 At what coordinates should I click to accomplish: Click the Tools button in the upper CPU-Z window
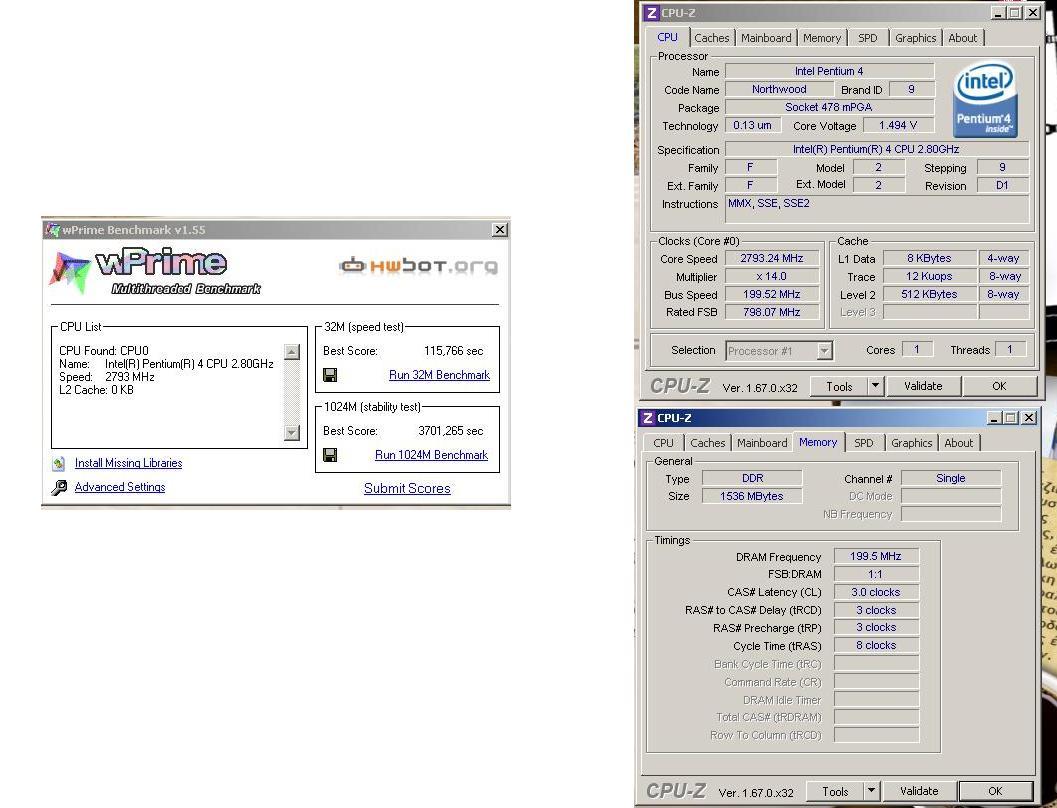[x=839, y=386]
